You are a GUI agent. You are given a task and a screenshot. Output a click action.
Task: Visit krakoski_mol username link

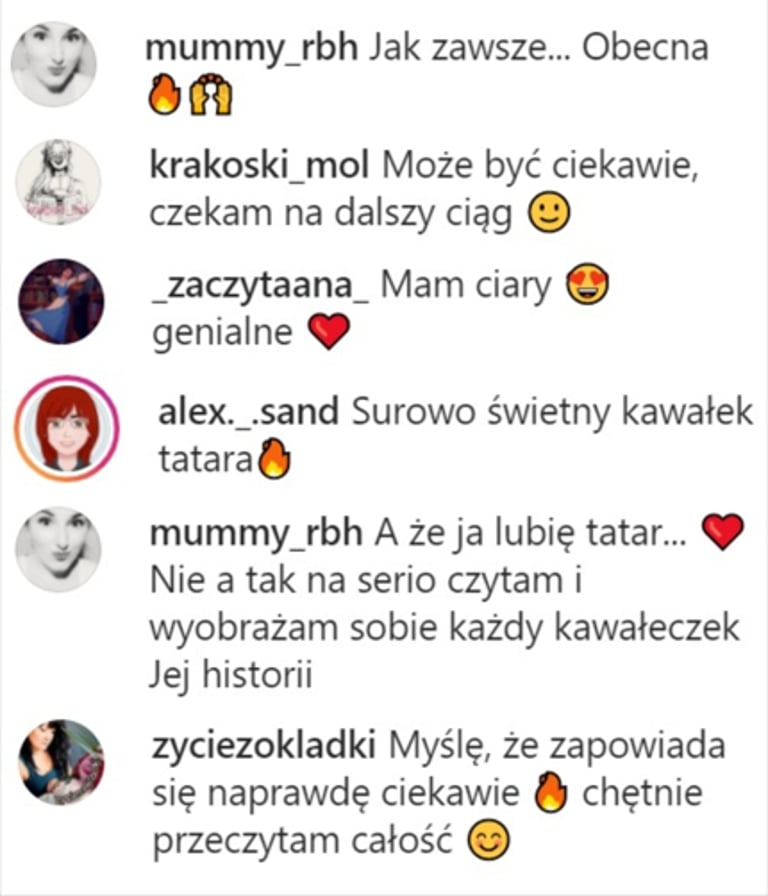tap(259, 166)
